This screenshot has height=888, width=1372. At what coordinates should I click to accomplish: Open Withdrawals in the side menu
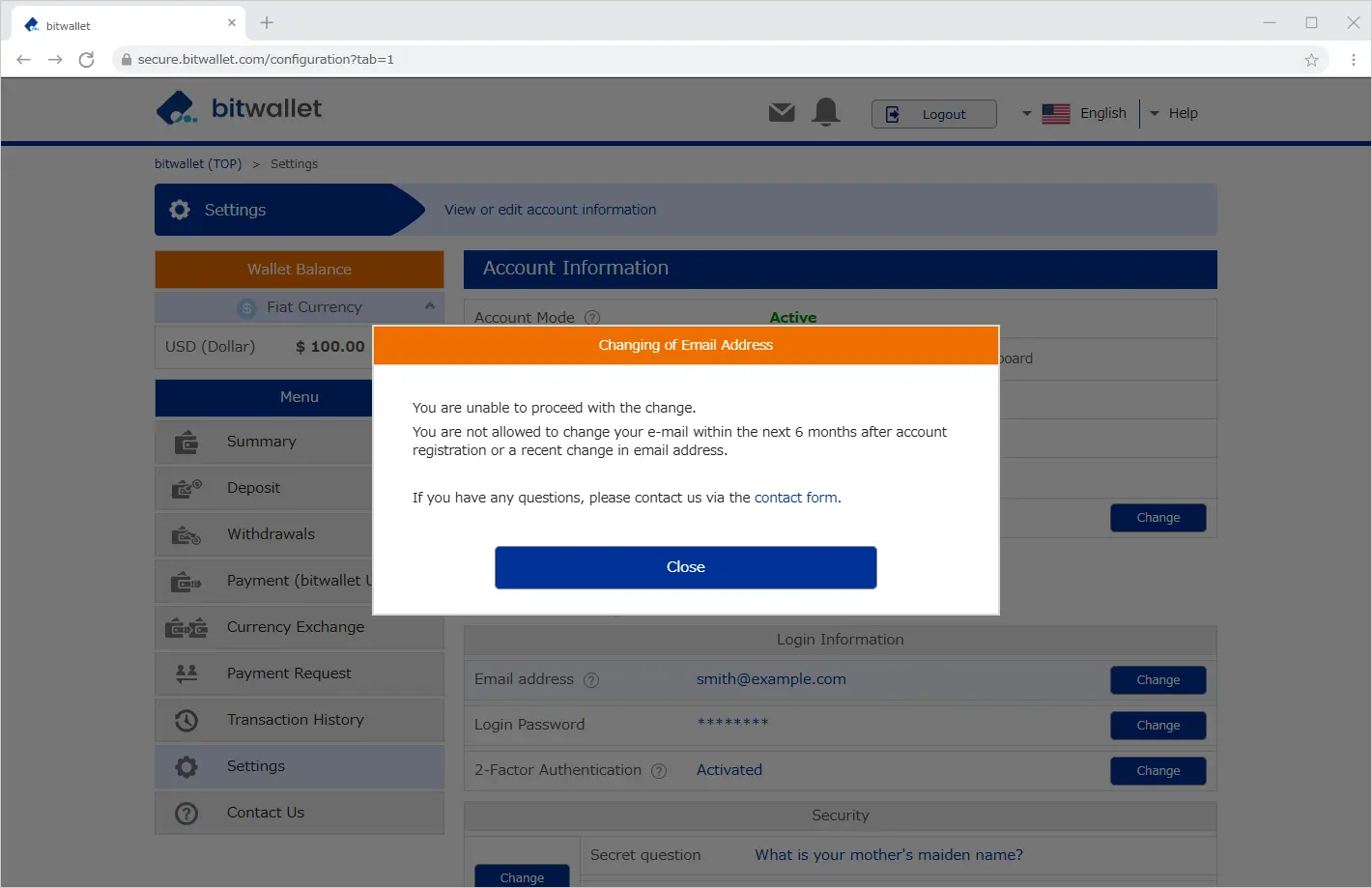tap(300, 535)
